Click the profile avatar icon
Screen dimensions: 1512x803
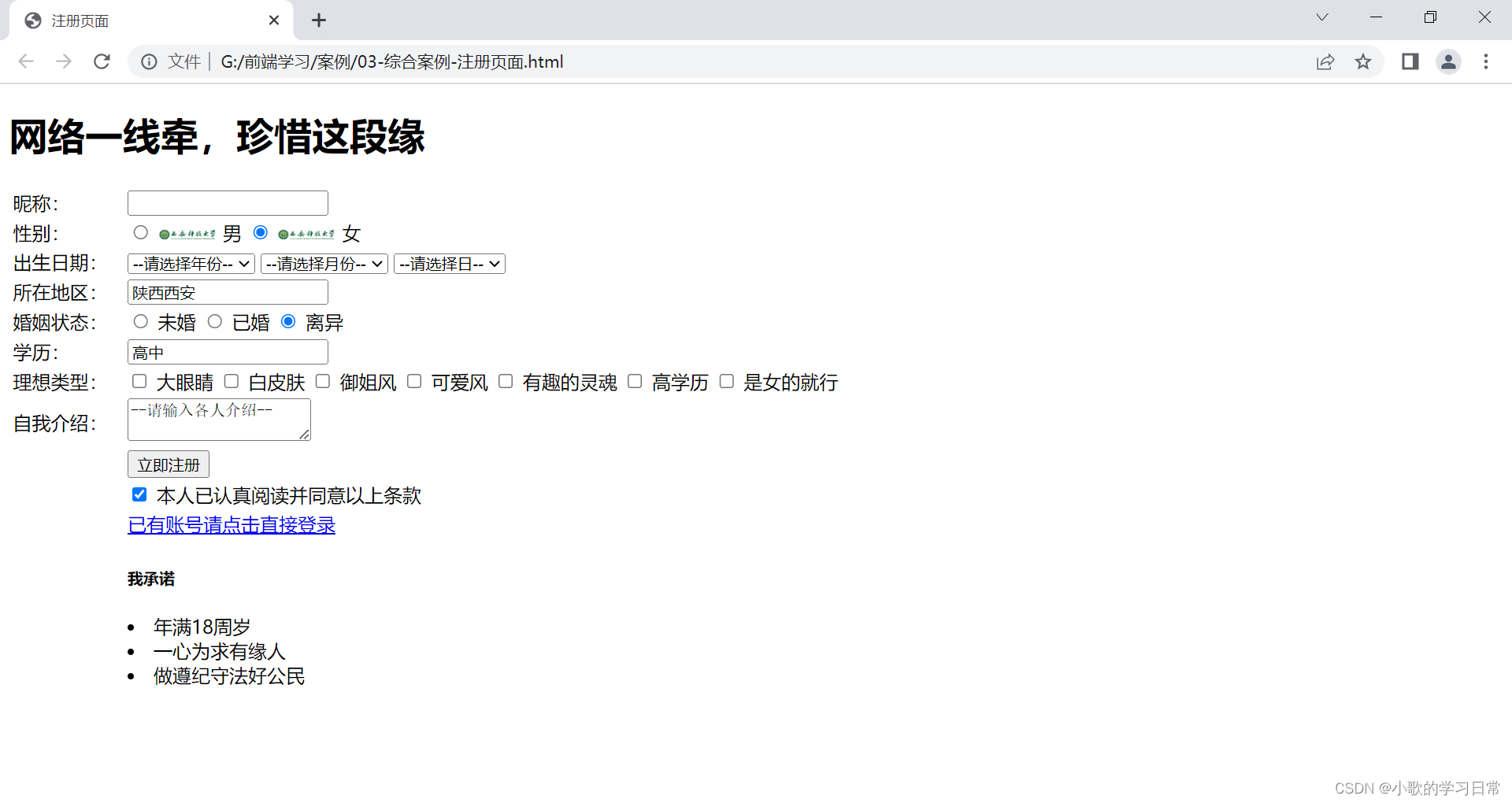[x=1449, y=61]
